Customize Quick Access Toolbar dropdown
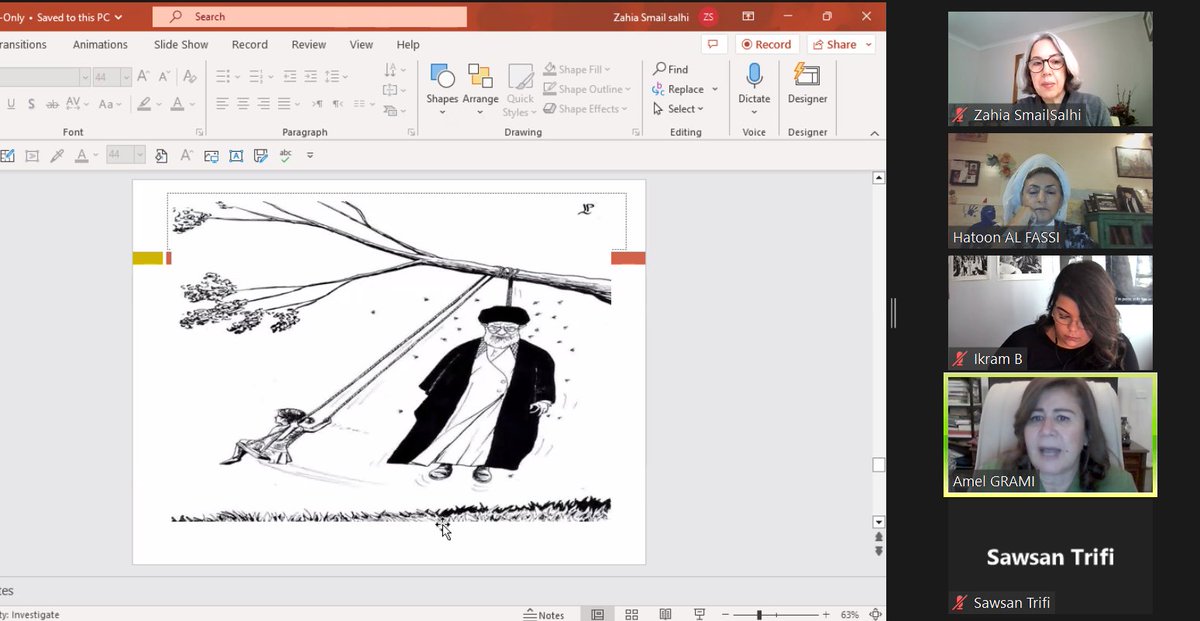The image size is (1200, 621). 310,155
